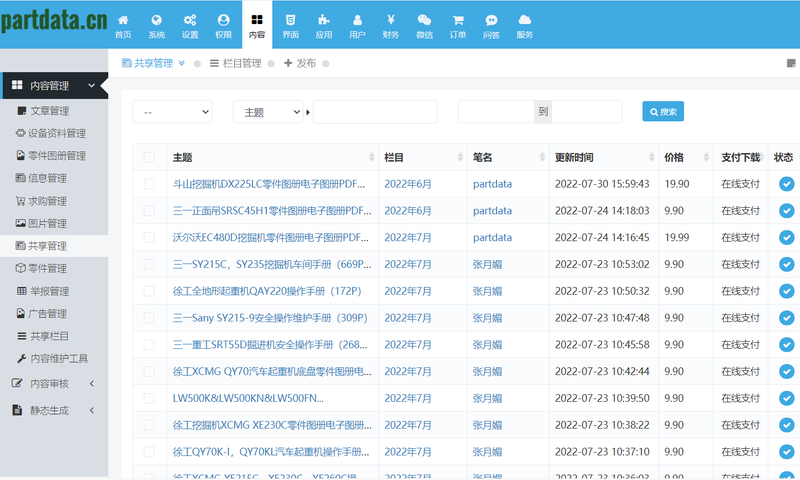Image resolution: width=800 pixels, height=480 pixels.
Task: Tick the checkbox for 沃尔沃EC480D row
Action: tap(149, 237)
